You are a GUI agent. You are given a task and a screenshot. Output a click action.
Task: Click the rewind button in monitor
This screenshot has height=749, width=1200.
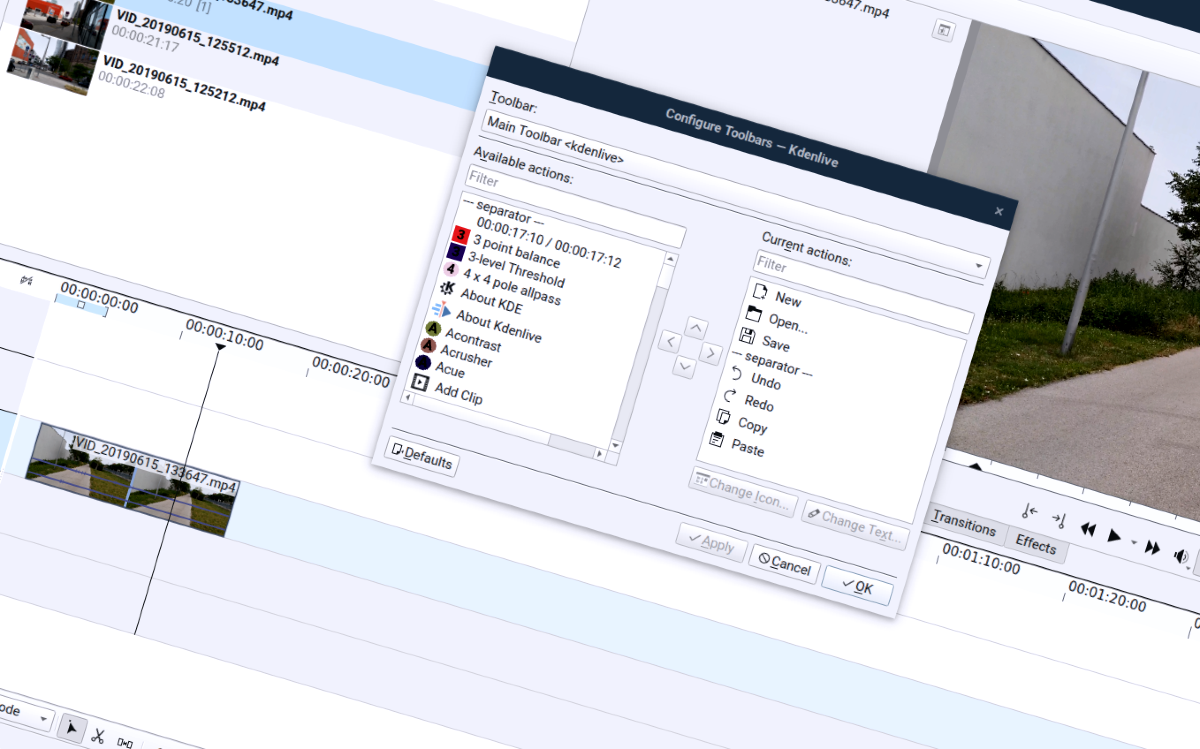pos(1088,529)
